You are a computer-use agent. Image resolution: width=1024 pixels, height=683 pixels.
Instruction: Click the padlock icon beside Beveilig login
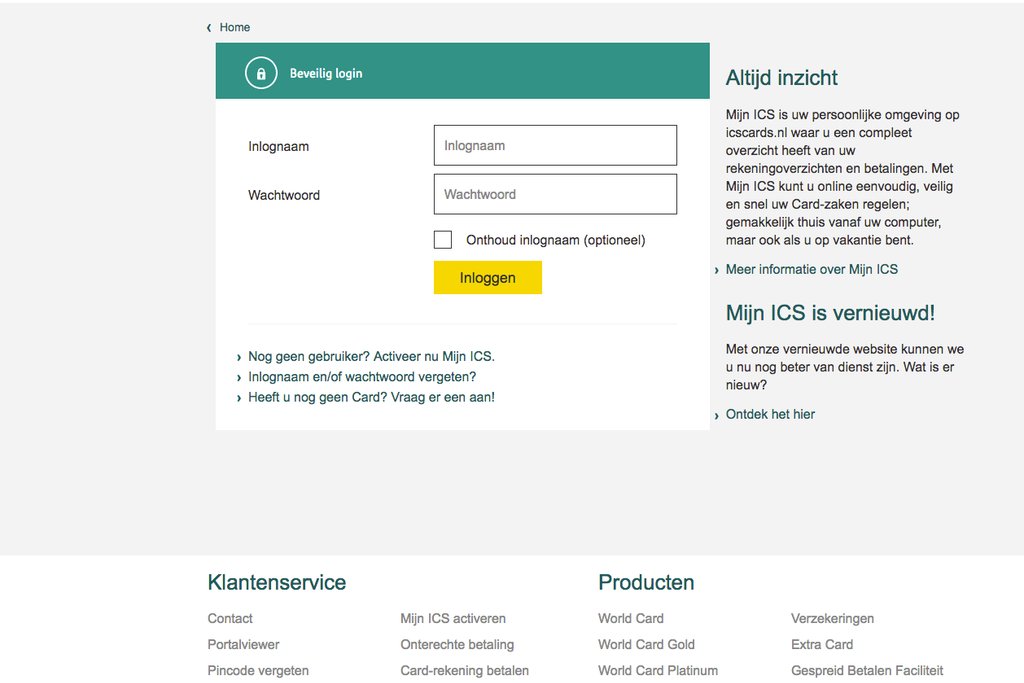click(261, 73)
